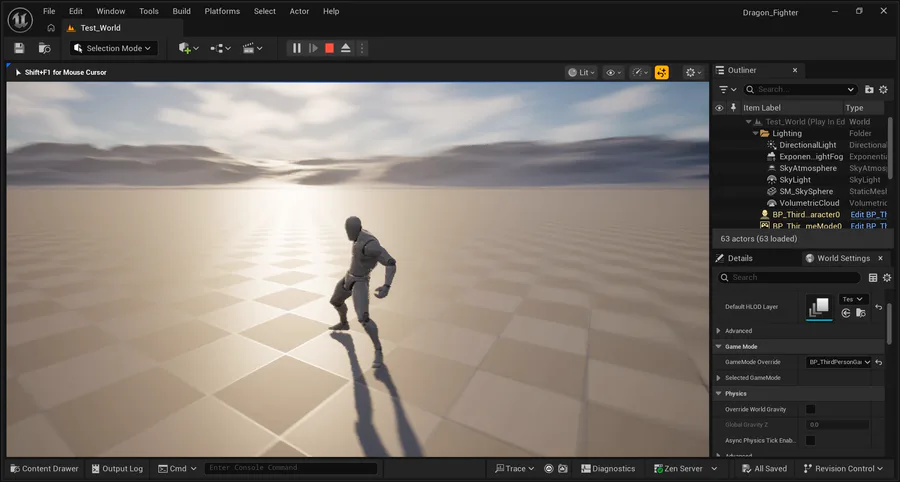Open the Cmd console type dropdown
900x482 pixels.
177,469
